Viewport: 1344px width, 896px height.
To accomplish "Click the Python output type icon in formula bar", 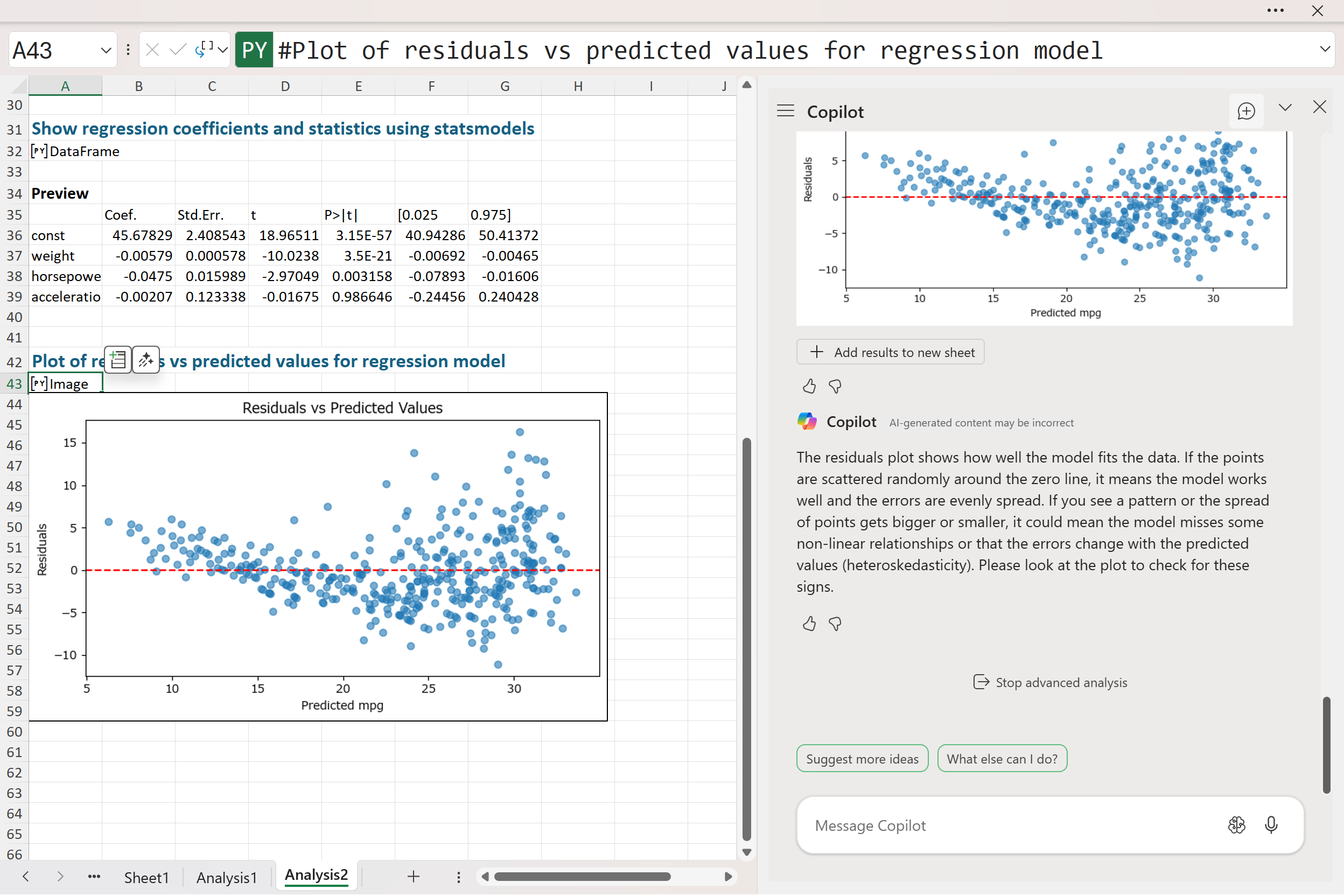I will point(205,50).
